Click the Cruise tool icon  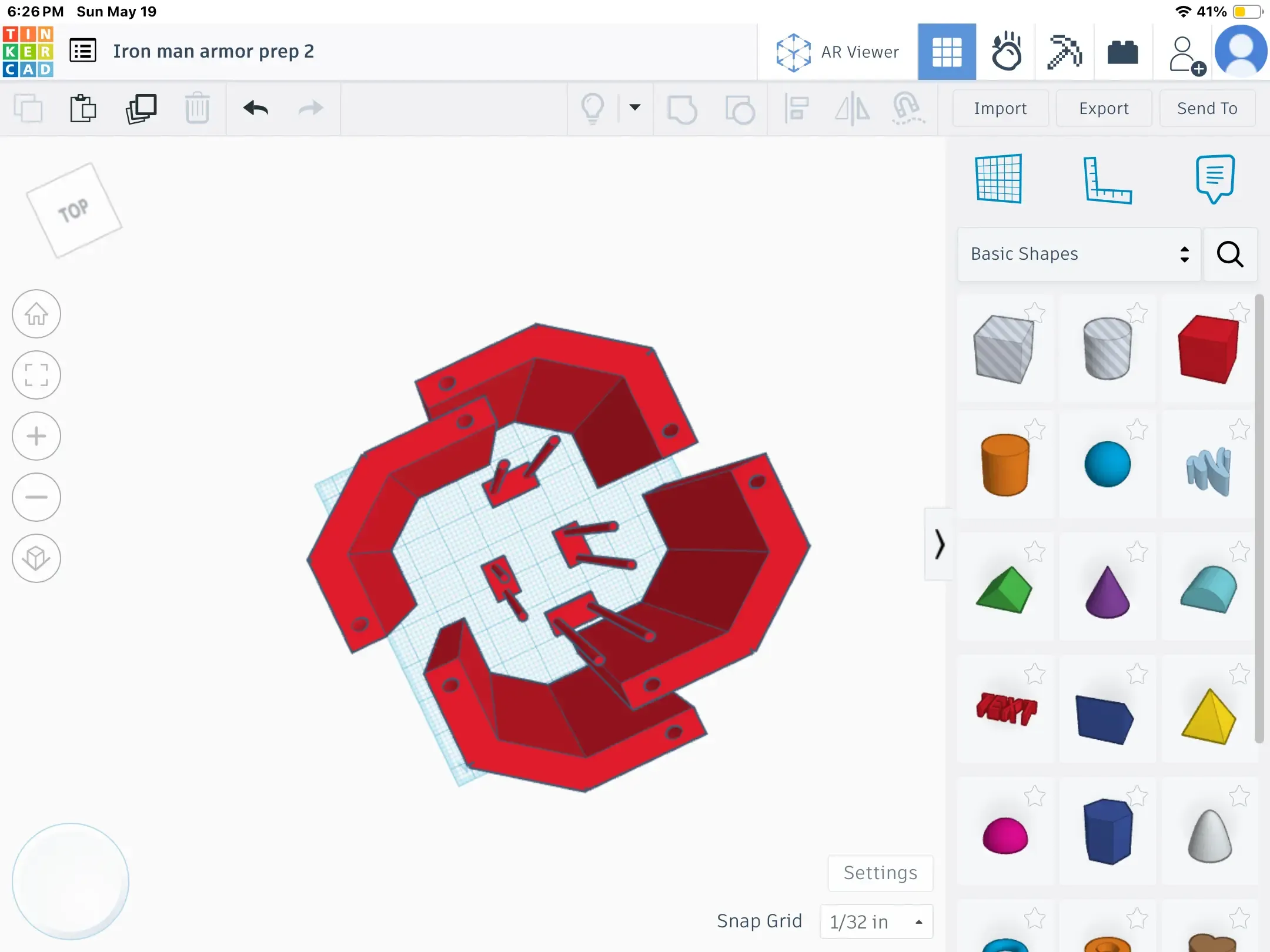(x=908, y=109)
